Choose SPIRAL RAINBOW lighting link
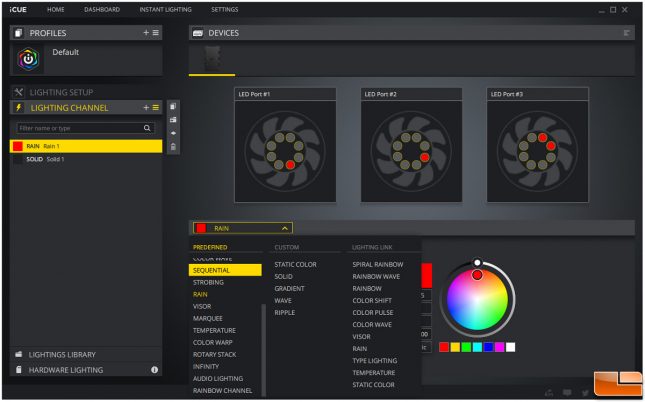The height and width of the screenshot is (402, 645). tap(378, 265)
